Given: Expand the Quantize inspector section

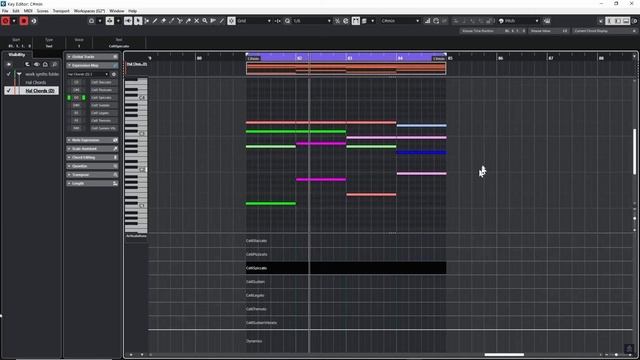Looking at the screenshot, I should pyautogui.click(x=92, y=166).
